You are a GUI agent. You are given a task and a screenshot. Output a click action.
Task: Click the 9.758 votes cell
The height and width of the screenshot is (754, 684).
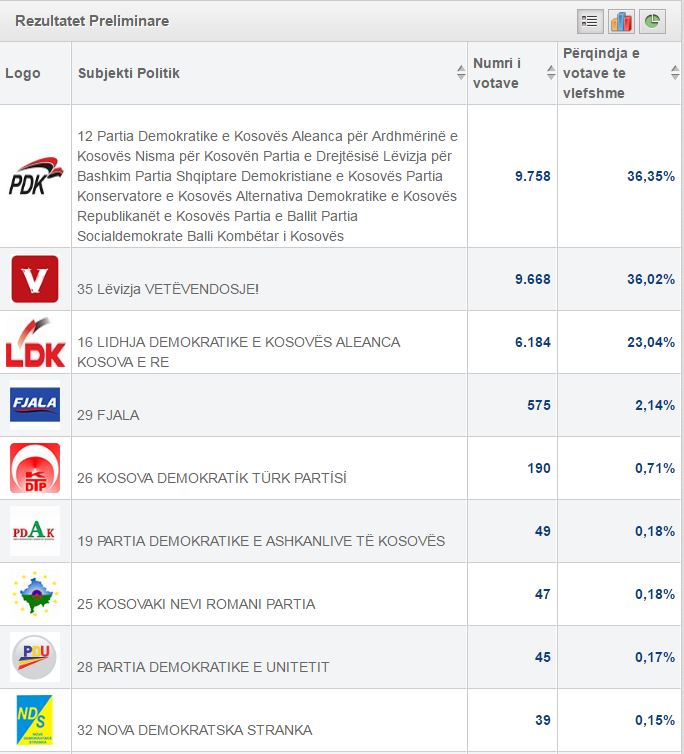[532, 176]
